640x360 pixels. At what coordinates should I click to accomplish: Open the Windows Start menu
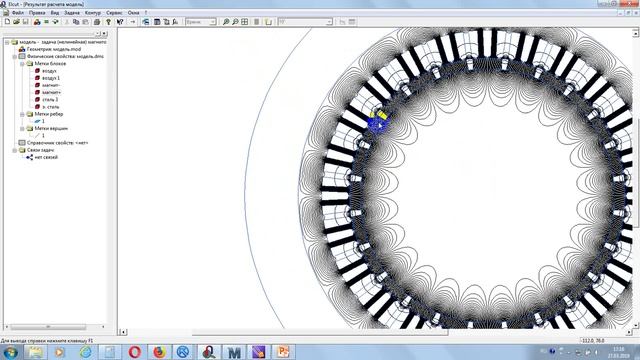point(11,352)
